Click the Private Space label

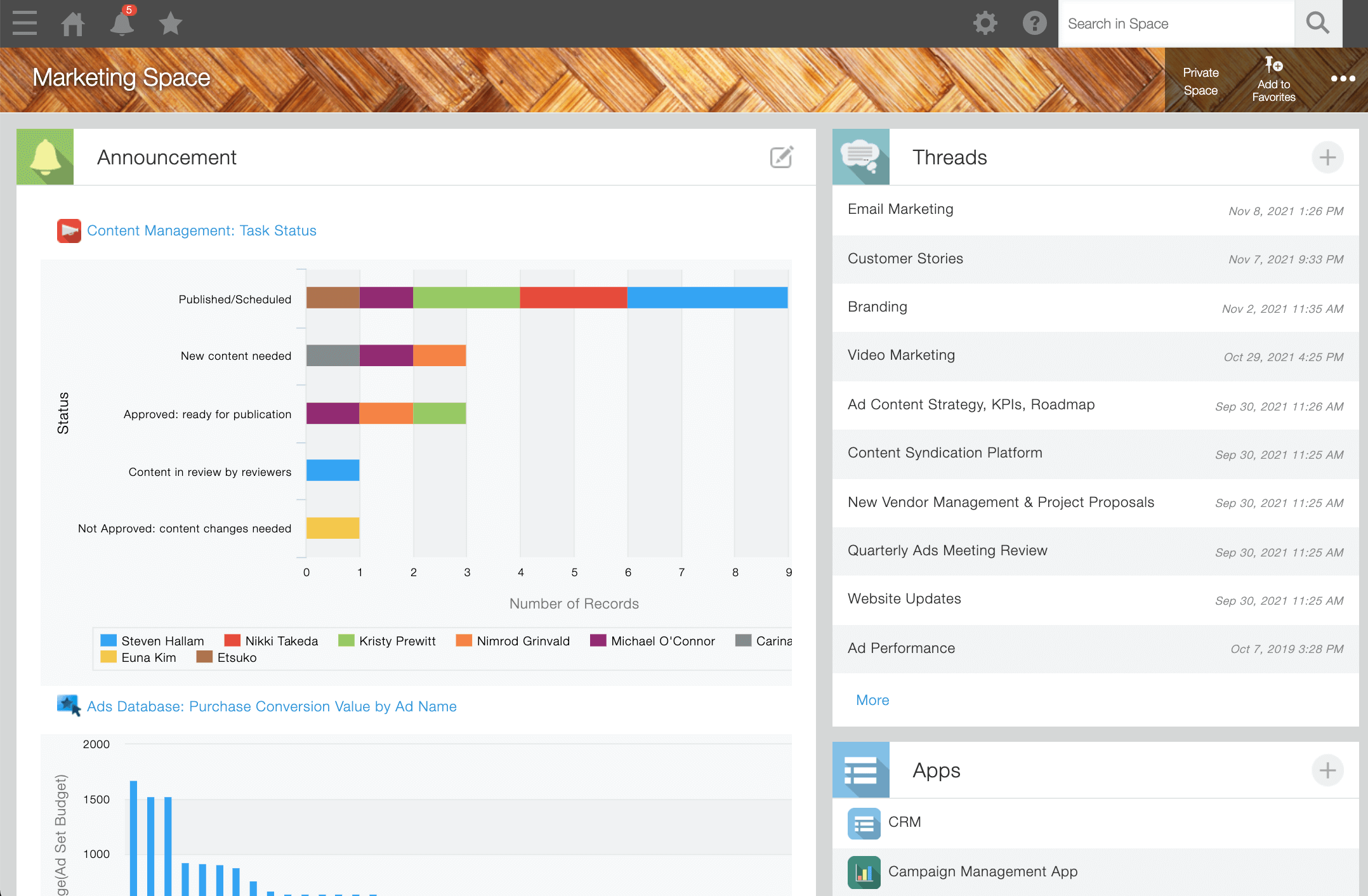(1200, 81)
